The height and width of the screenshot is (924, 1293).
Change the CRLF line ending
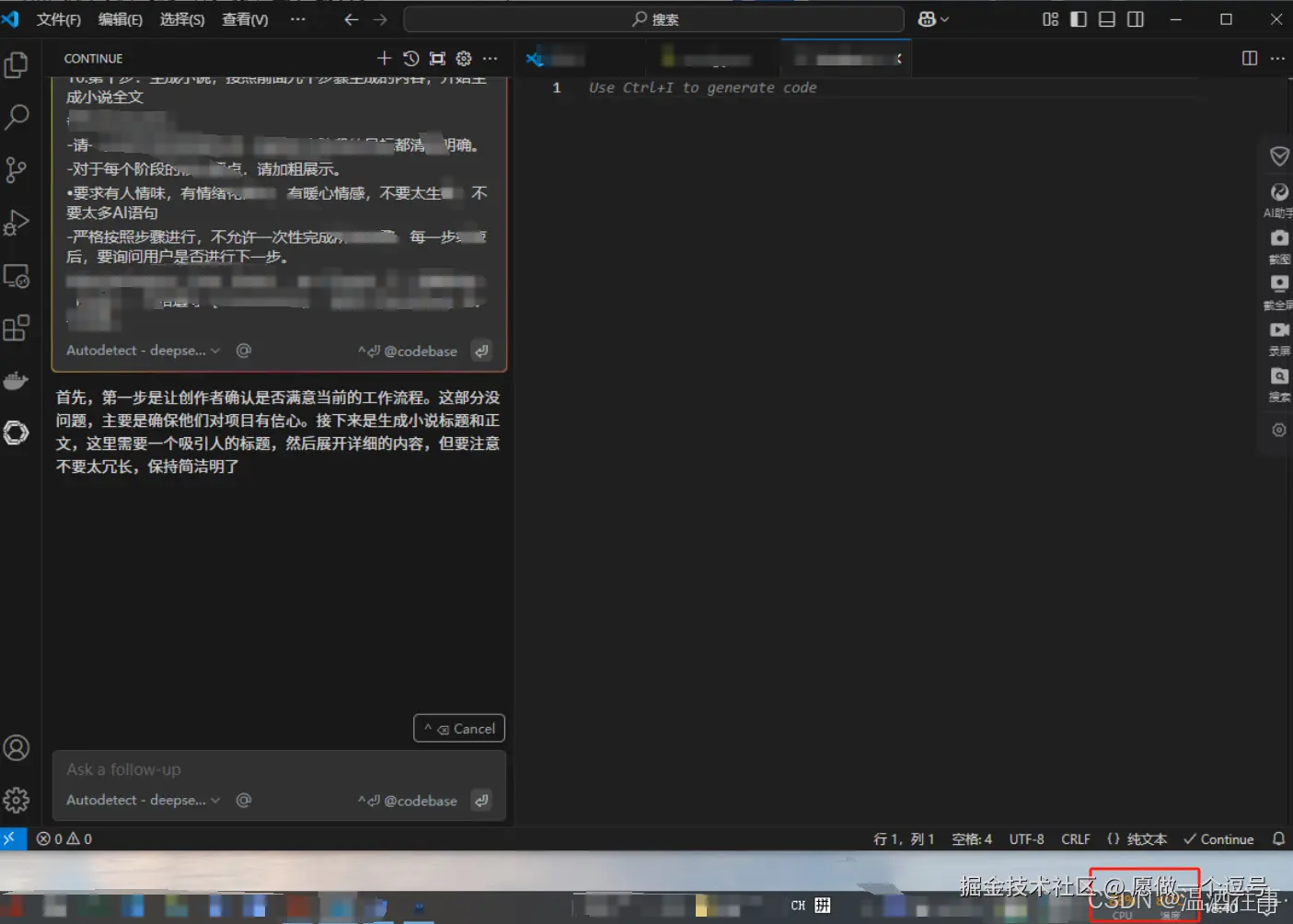click(x=1075, y=838)
